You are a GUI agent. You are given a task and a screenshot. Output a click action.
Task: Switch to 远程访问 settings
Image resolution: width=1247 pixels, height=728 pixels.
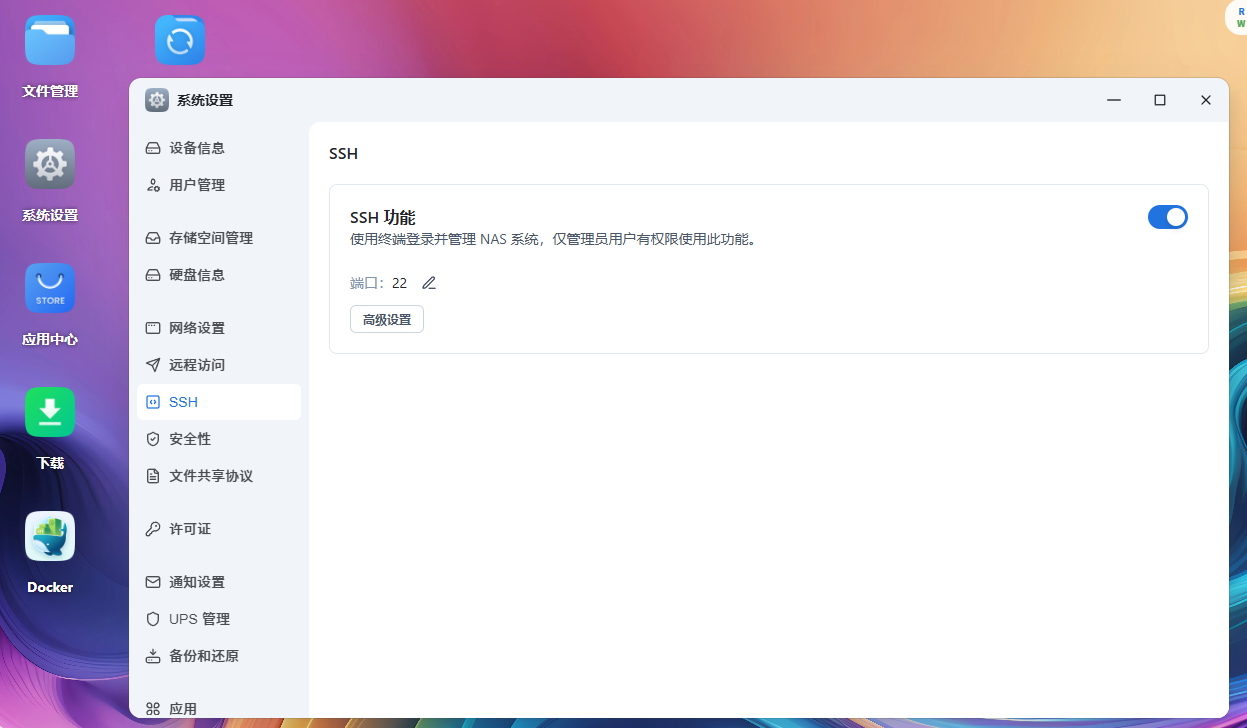coord(197,365)
